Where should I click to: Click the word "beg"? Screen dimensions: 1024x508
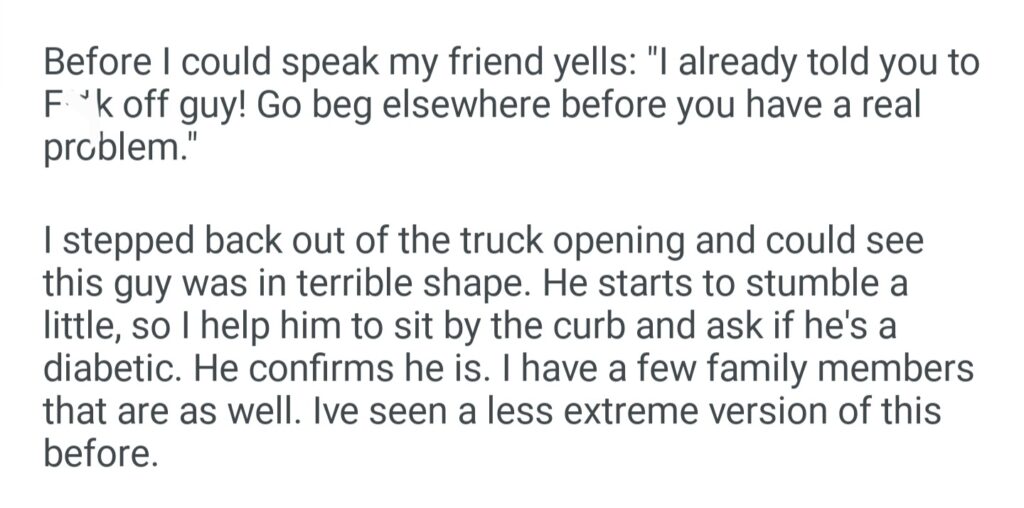[x=349, y=107]
